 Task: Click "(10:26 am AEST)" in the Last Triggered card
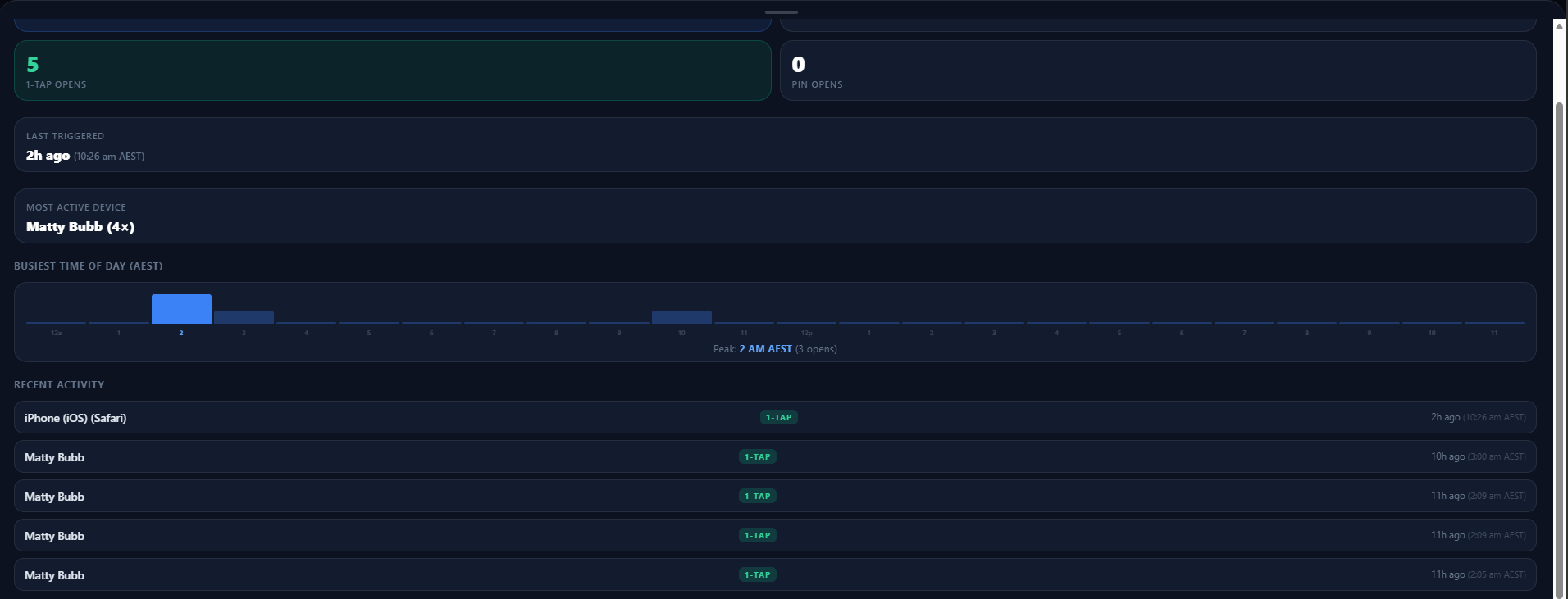109,157
